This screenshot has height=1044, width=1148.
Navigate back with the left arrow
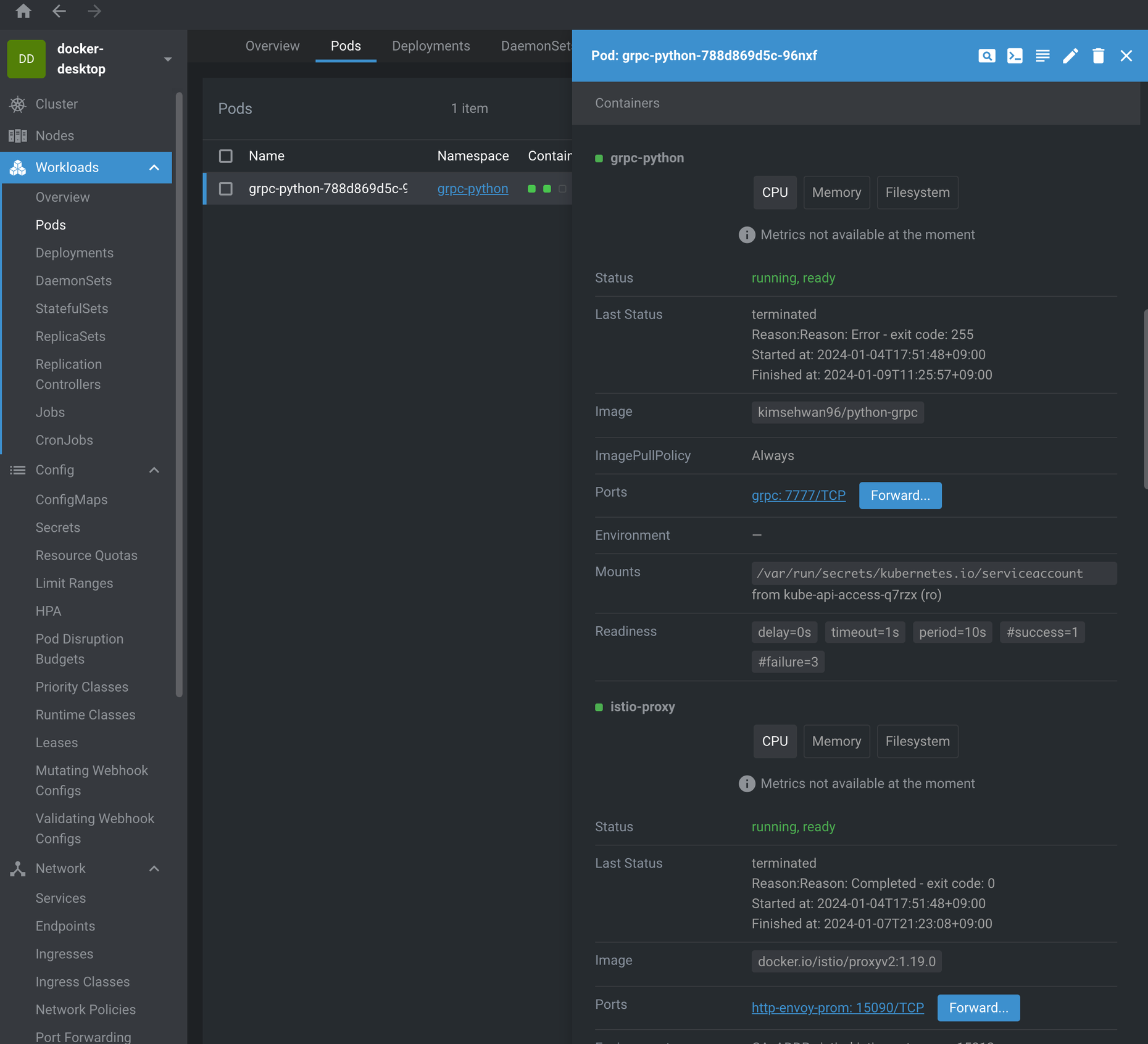59,11
